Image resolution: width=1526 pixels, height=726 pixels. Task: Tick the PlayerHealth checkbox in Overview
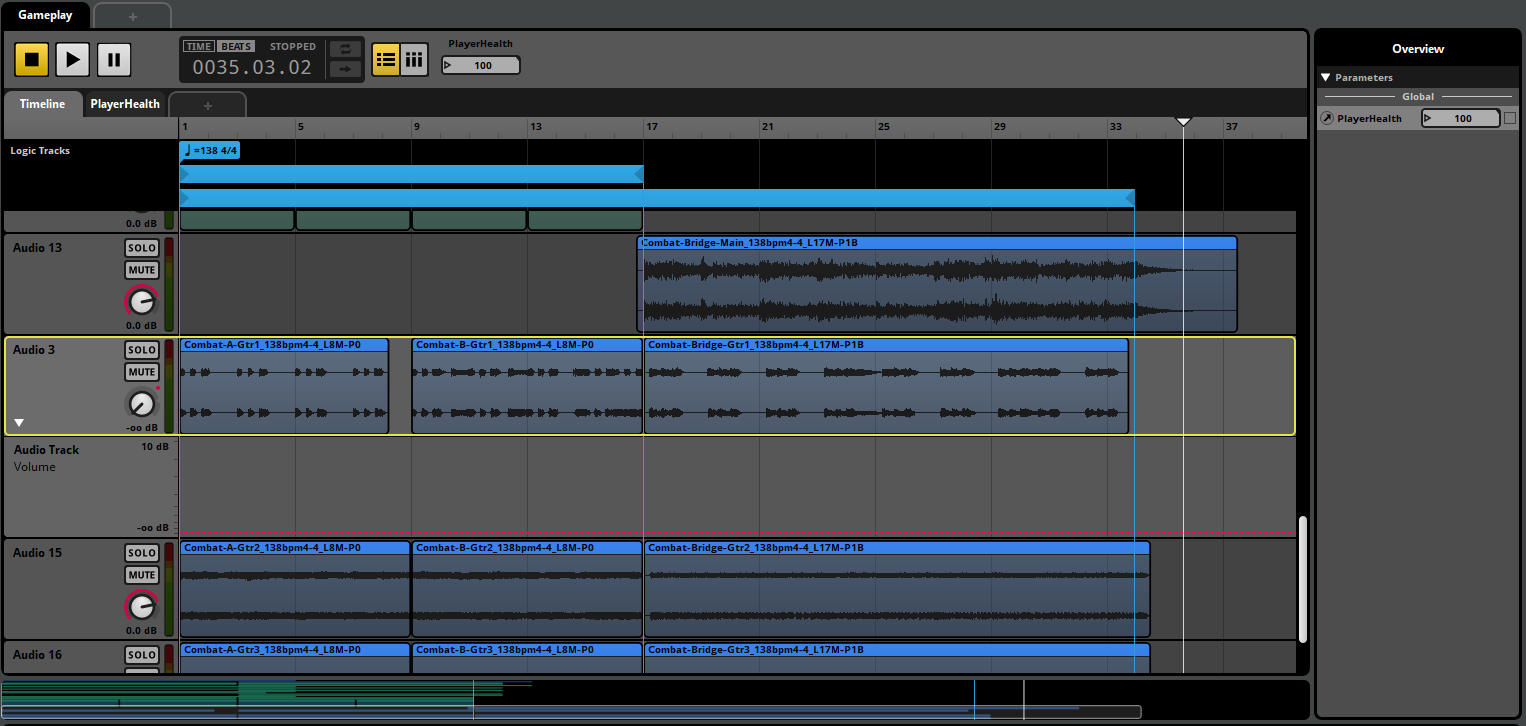click(x=1510, y=118)
